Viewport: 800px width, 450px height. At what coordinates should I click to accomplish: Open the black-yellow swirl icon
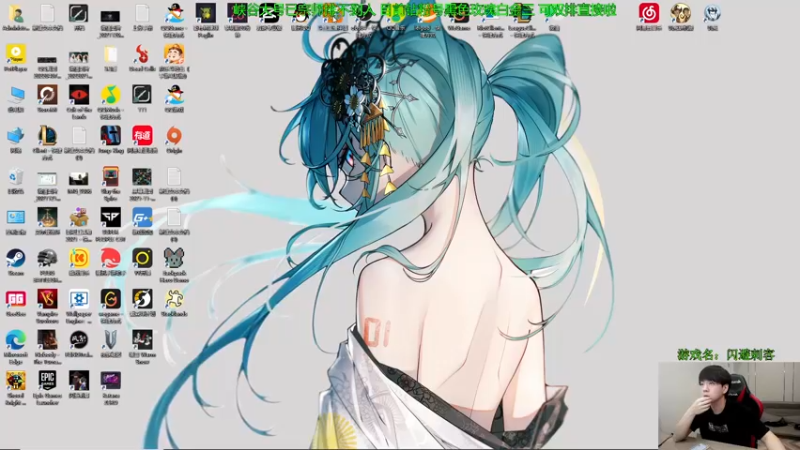(x=142, y=299)
